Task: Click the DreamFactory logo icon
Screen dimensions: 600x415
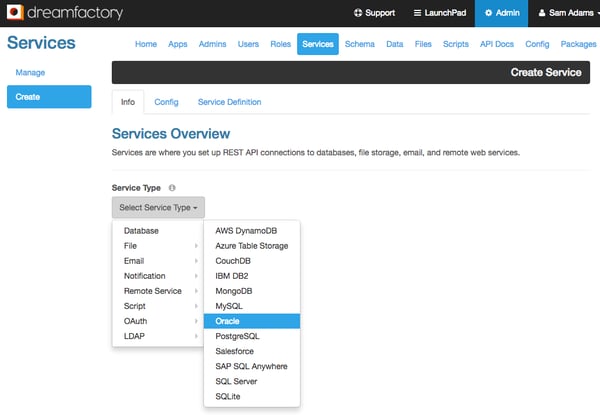Action: [x=15, y=12]
